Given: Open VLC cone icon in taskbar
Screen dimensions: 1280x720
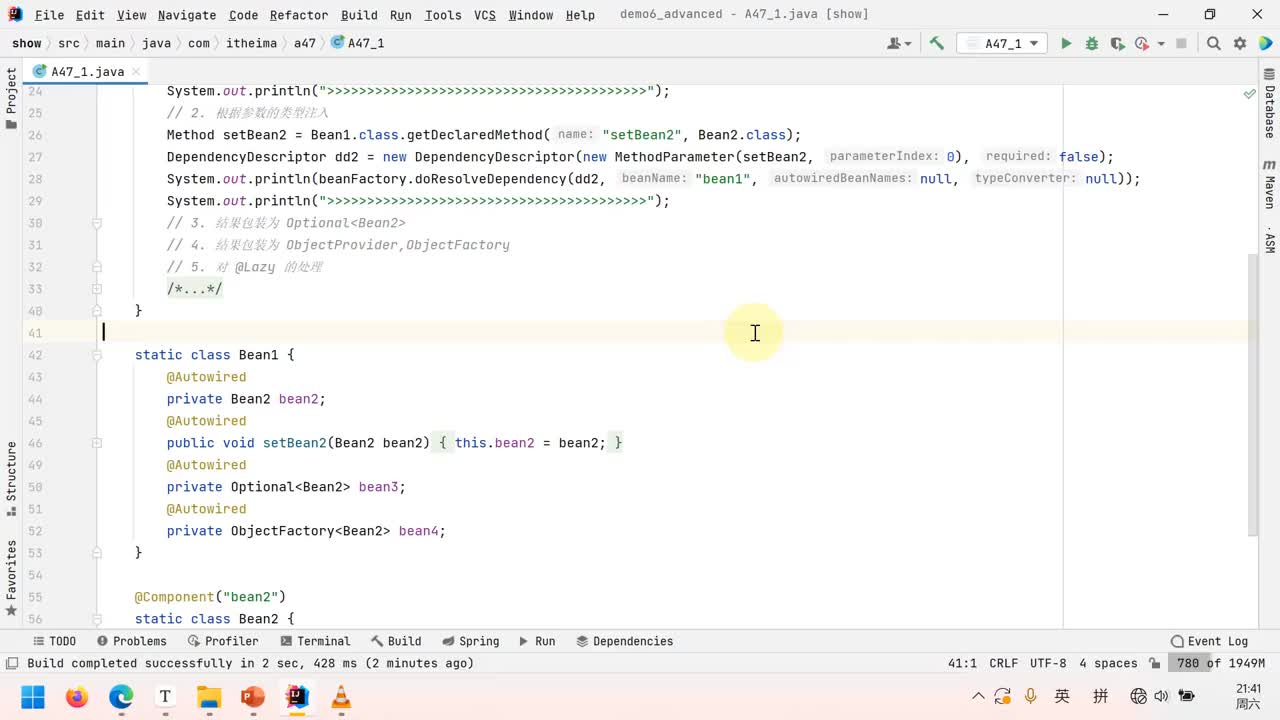Looking at the screenshot, I should 341,696.
